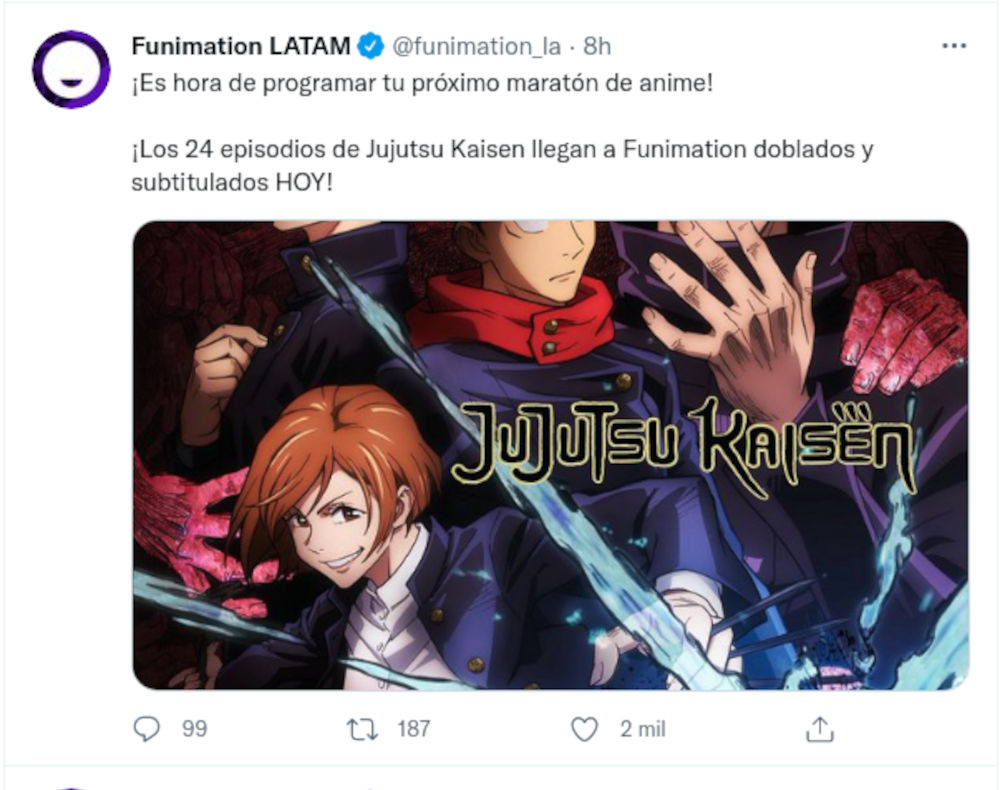Viewport: 1000px width, 790px height.
Task: Open the Jujutsu Kaisen promotional image
Action: [x=550, y=455]
